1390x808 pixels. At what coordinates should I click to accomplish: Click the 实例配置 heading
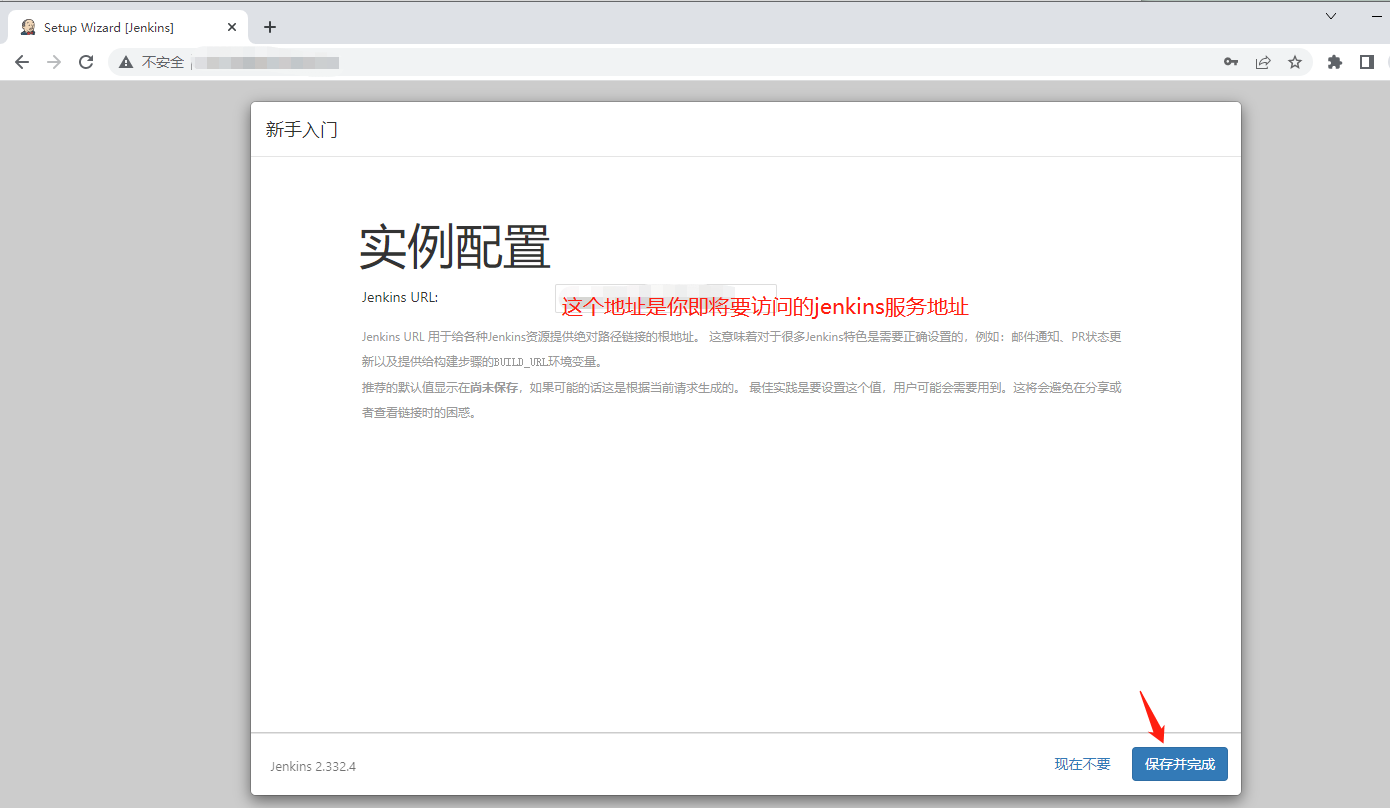(x=455, y=246)
